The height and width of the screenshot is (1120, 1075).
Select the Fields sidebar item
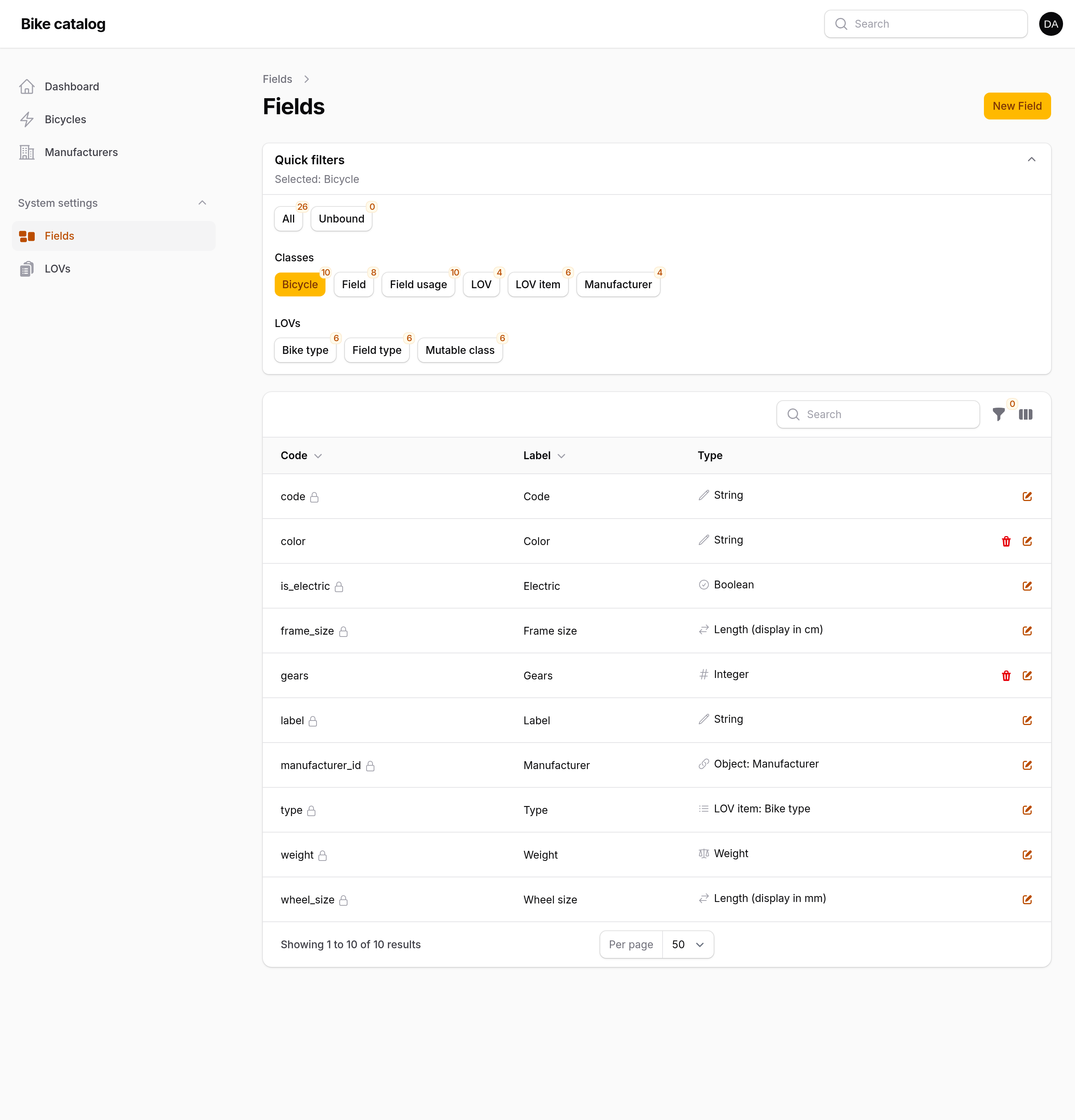click(x=114, y=236)
